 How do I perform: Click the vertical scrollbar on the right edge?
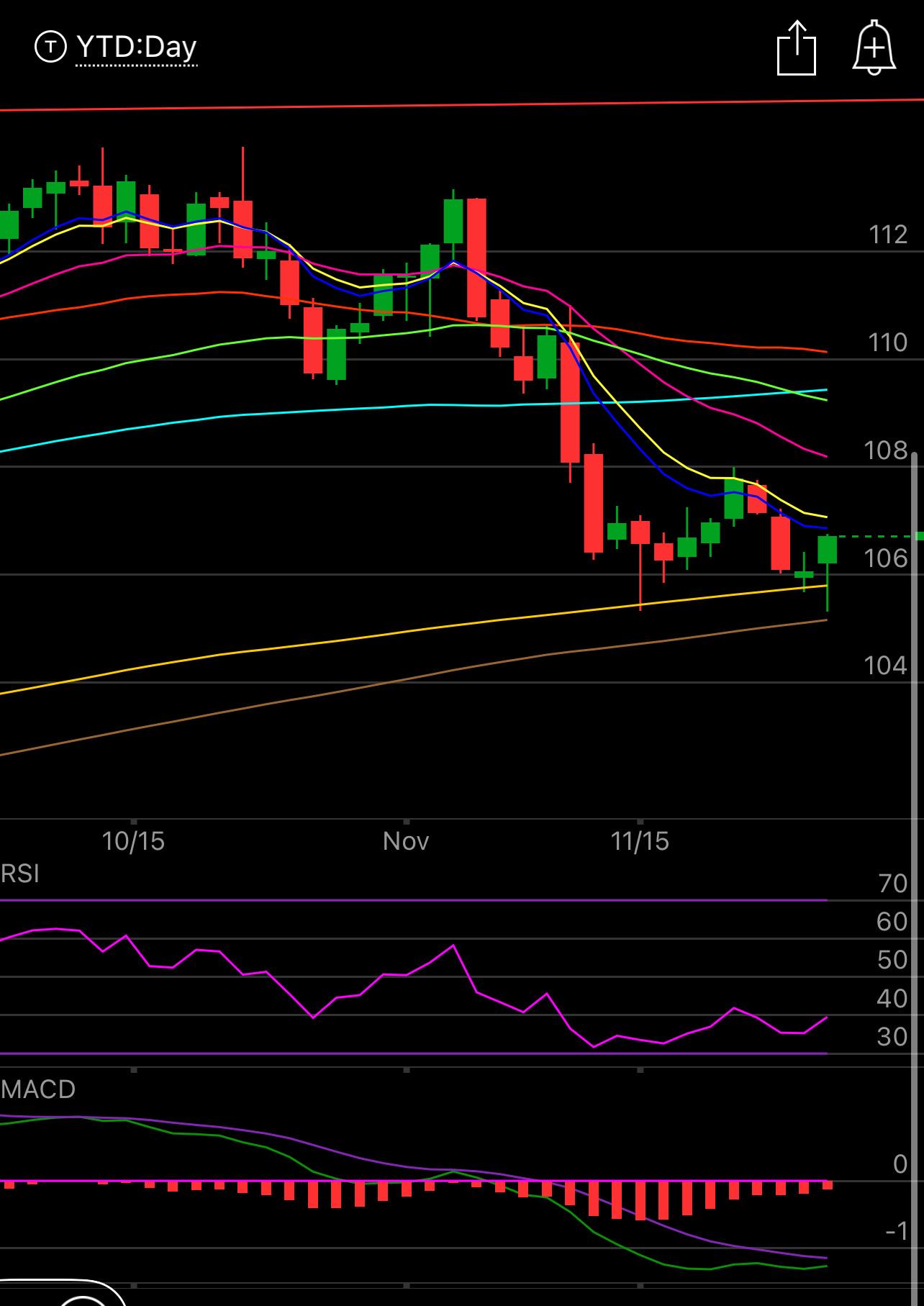[915, 878]
